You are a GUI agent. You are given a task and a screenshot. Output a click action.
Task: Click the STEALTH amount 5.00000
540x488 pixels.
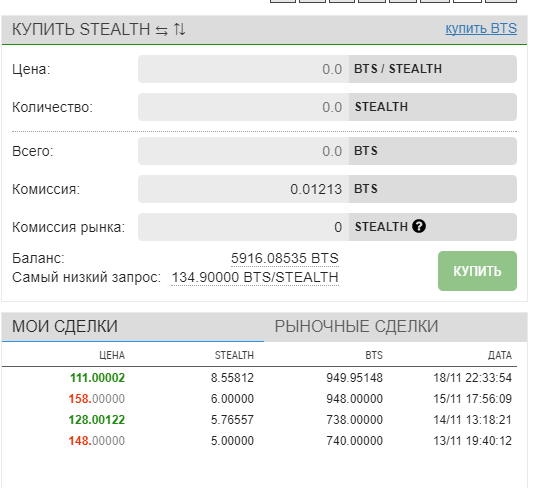[x=232, y=441]
